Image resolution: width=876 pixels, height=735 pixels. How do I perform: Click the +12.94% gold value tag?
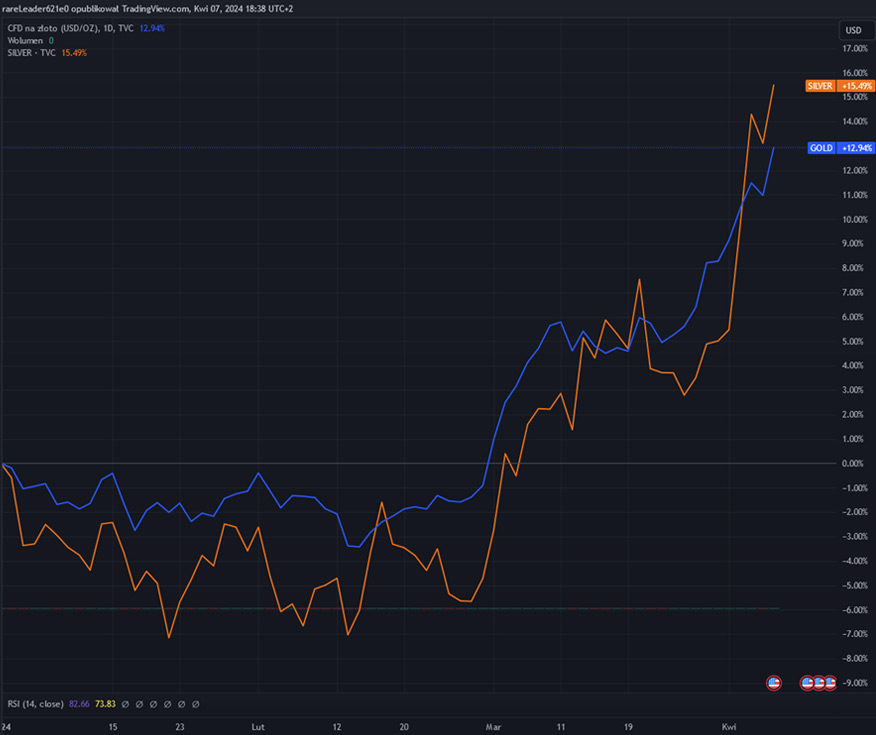tap(856, 148)
